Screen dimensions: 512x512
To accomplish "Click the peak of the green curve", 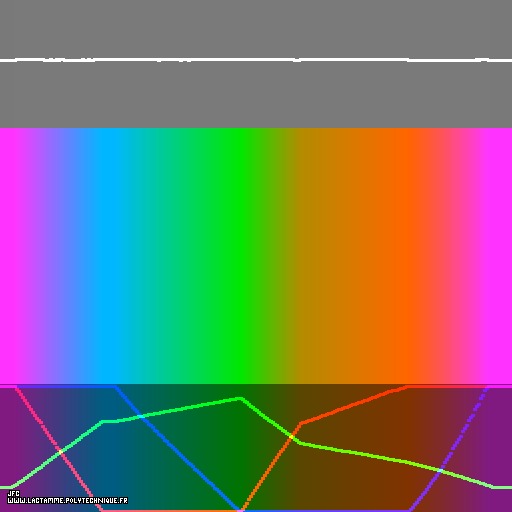I will coord(240,398).
